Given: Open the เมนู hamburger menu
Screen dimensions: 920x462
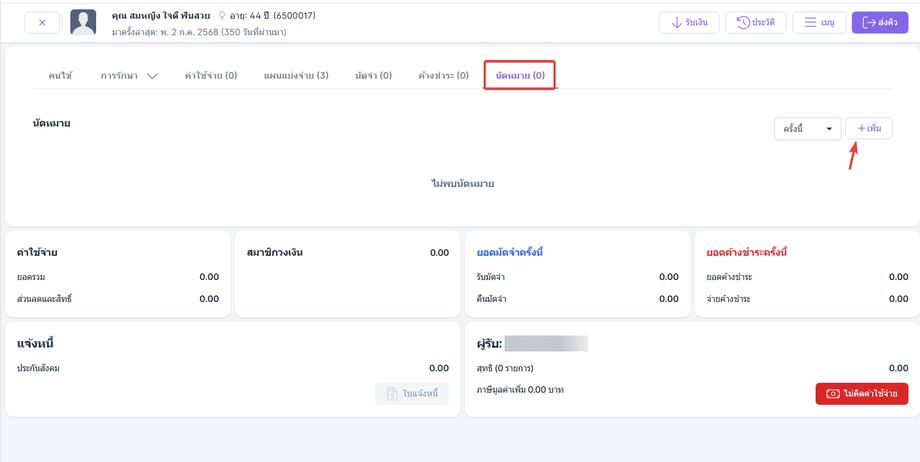Looking at the screenshot, I should [819, 23].
